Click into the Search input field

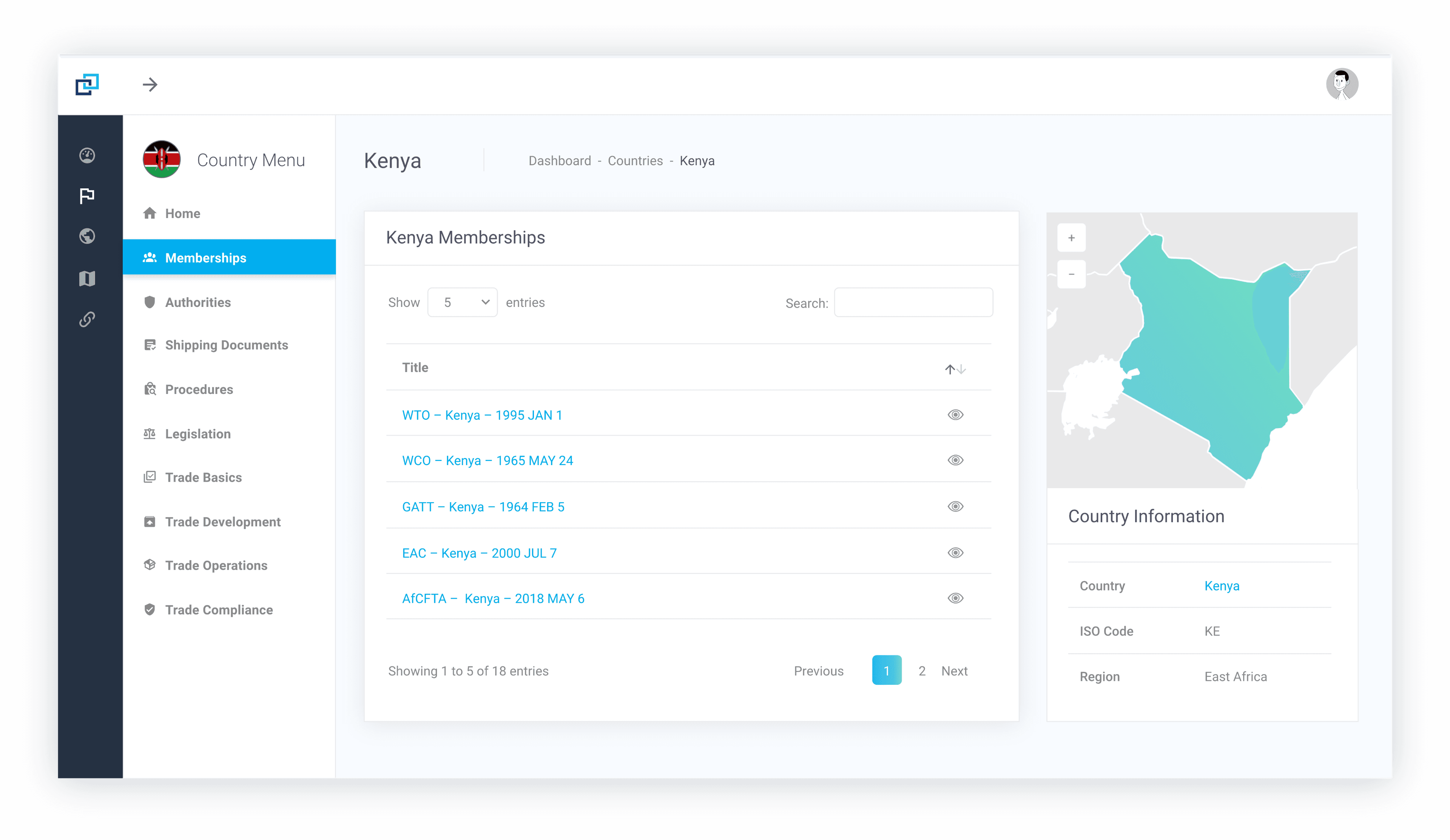tap(913, 303)
